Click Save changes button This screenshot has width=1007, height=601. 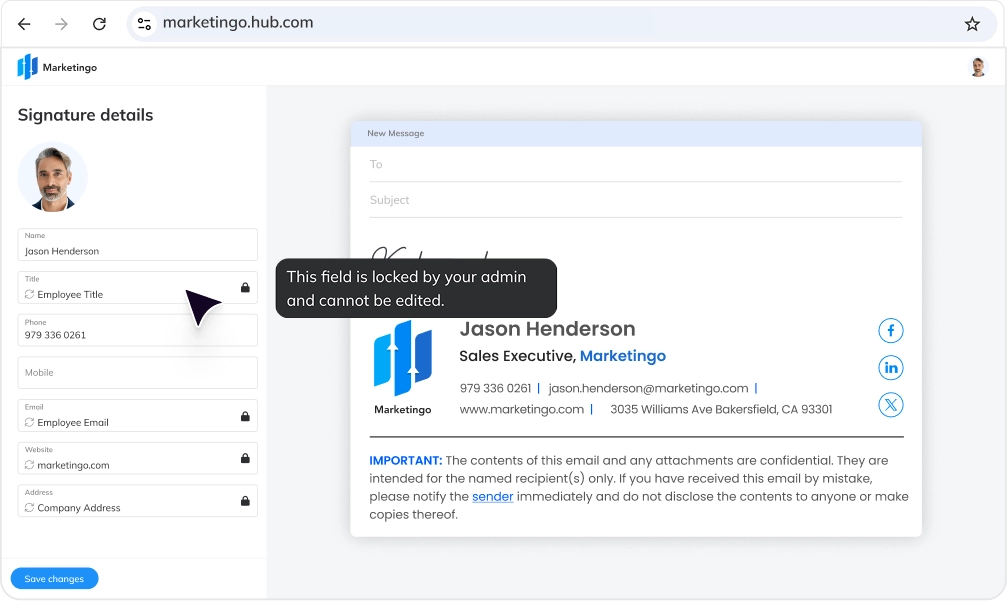55,579
